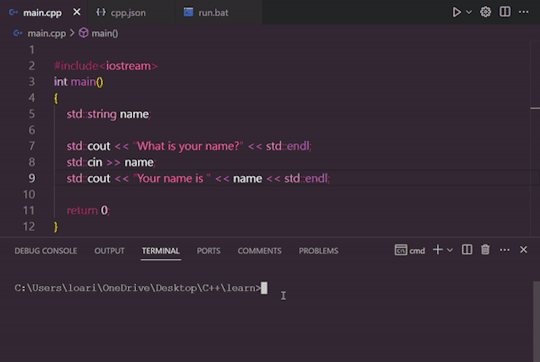Click line number 5 in the gutter
Viewport: 540px width, 362px height.
pos(32,114)
